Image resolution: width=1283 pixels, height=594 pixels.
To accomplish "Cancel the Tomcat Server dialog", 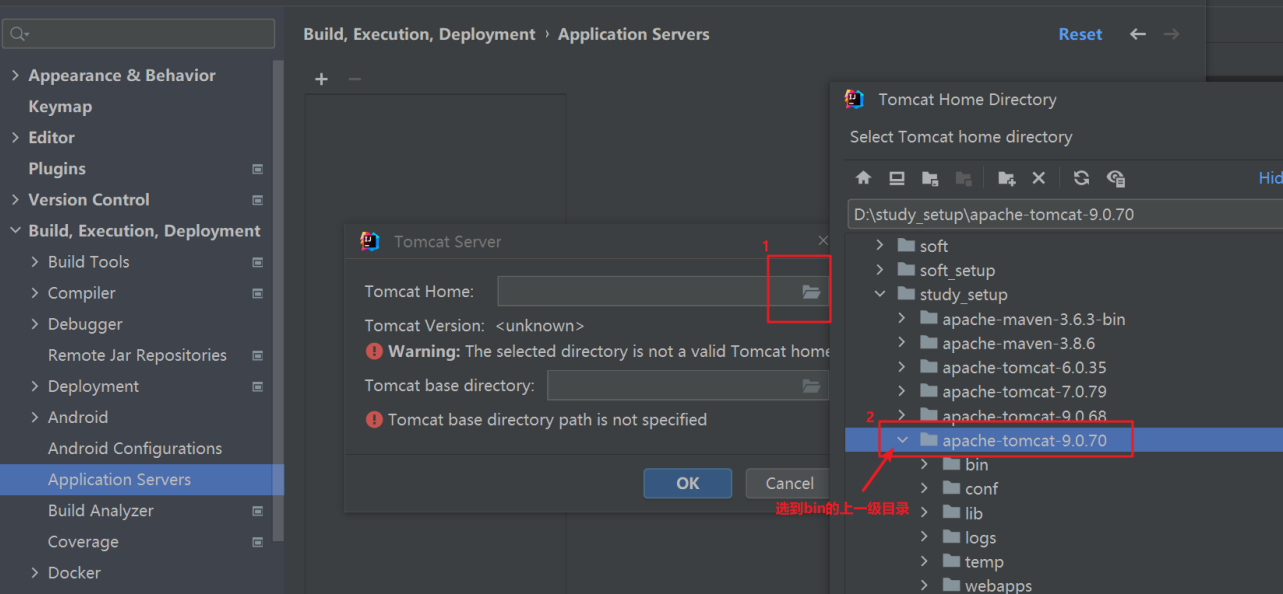I will tap(789, 483).
